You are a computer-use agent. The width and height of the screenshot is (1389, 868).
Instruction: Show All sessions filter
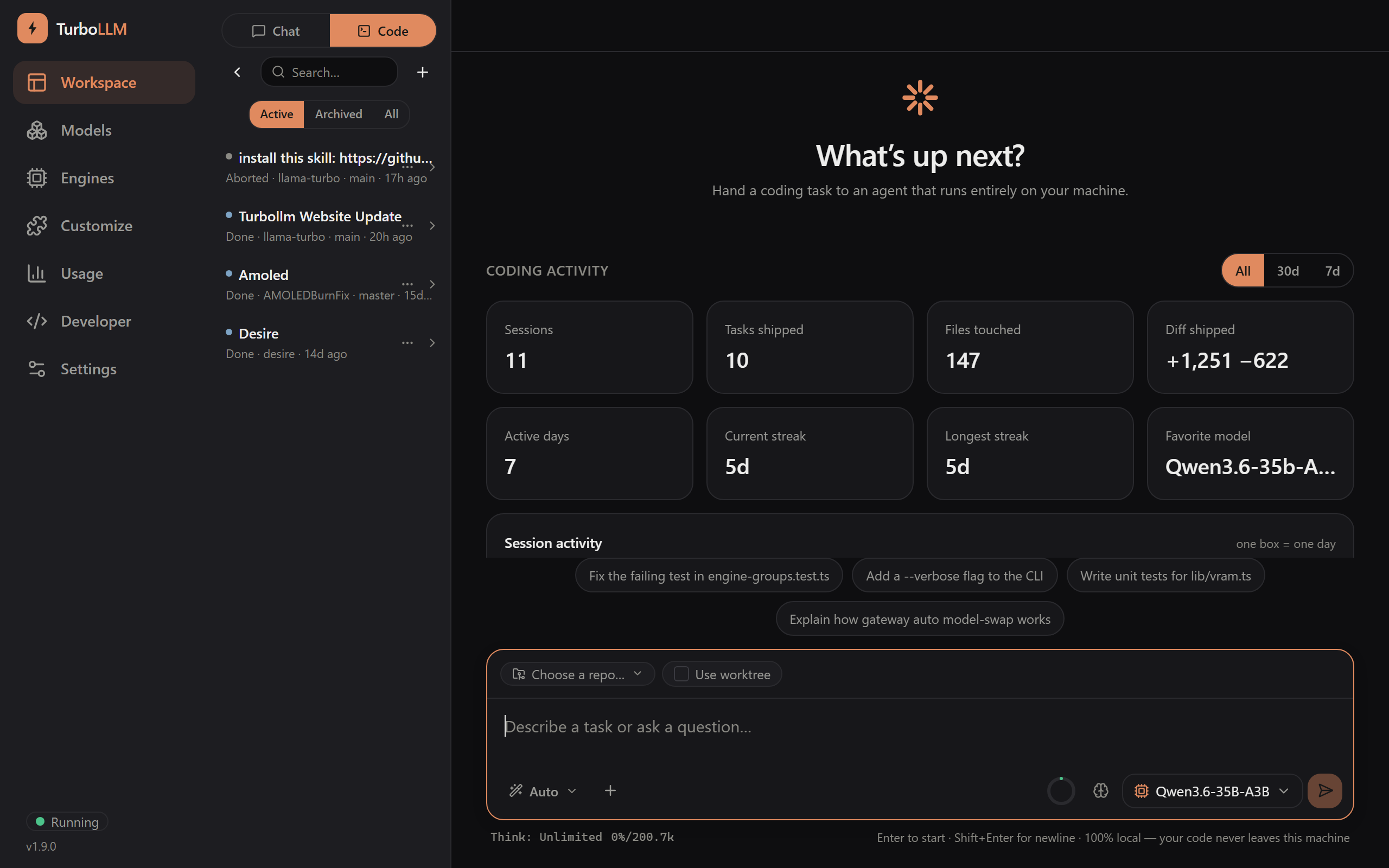coord(391,114)
